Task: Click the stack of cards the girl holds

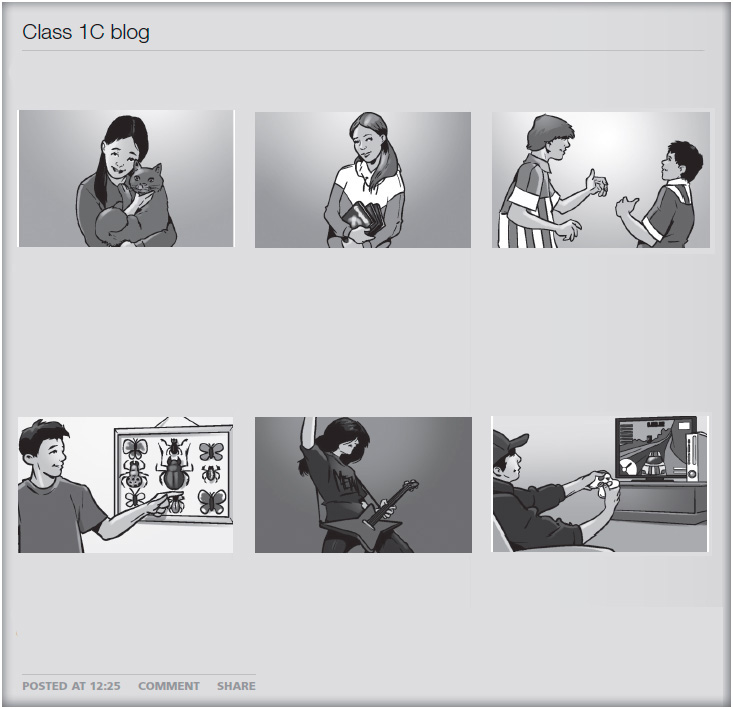Action: [364, 217]
